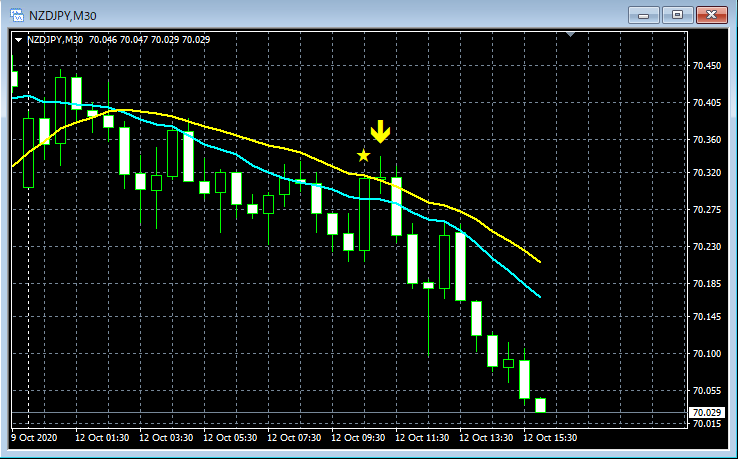Click the 12 Oct 05:30 time label

(x=230, y=438)
